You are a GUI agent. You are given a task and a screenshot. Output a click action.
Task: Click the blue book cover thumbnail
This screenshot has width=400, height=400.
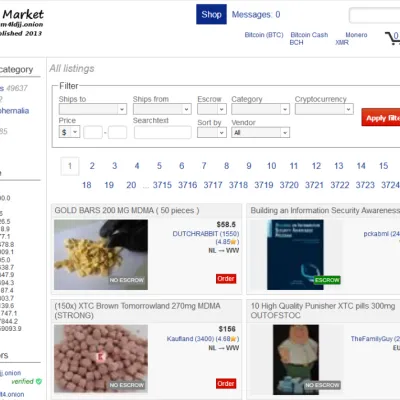pyautogui.click(x=295, y=255)
